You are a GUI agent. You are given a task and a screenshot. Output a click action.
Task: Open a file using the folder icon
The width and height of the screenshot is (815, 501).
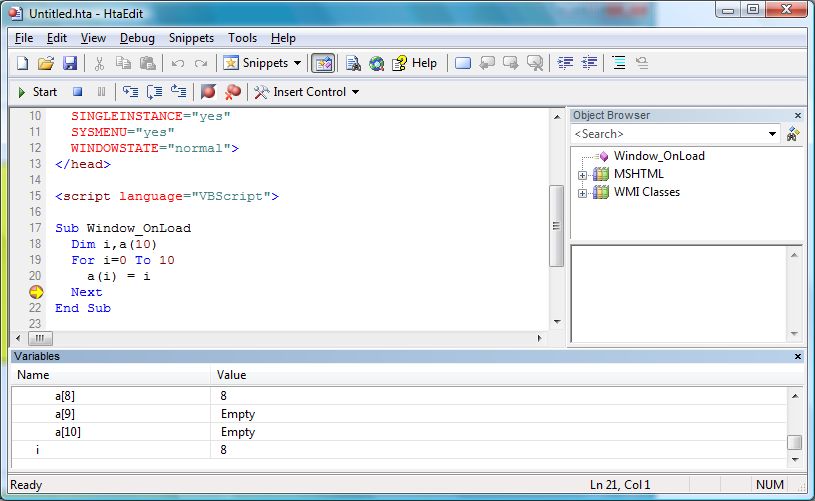tap(46, 63)
